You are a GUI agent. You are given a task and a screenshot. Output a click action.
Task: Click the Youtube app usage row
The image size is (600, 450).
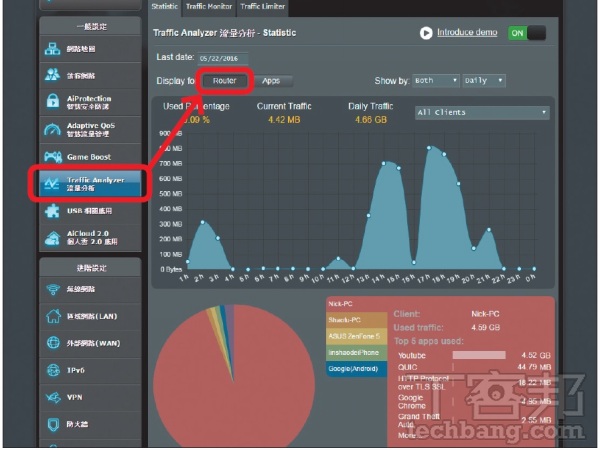(x=474, y=355)
